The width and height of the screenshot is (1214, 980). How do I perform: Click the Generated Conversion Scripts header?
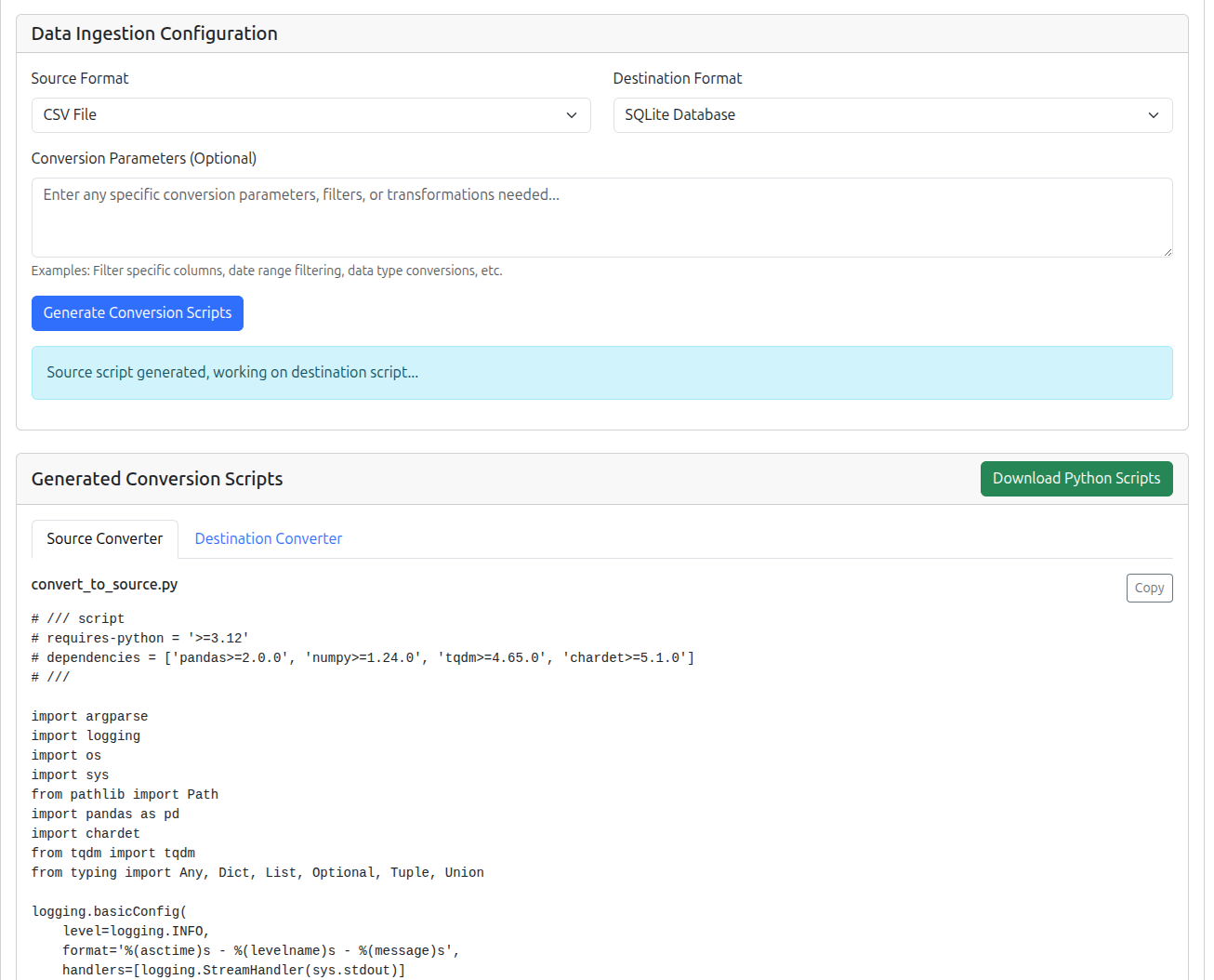coord(156,478)
